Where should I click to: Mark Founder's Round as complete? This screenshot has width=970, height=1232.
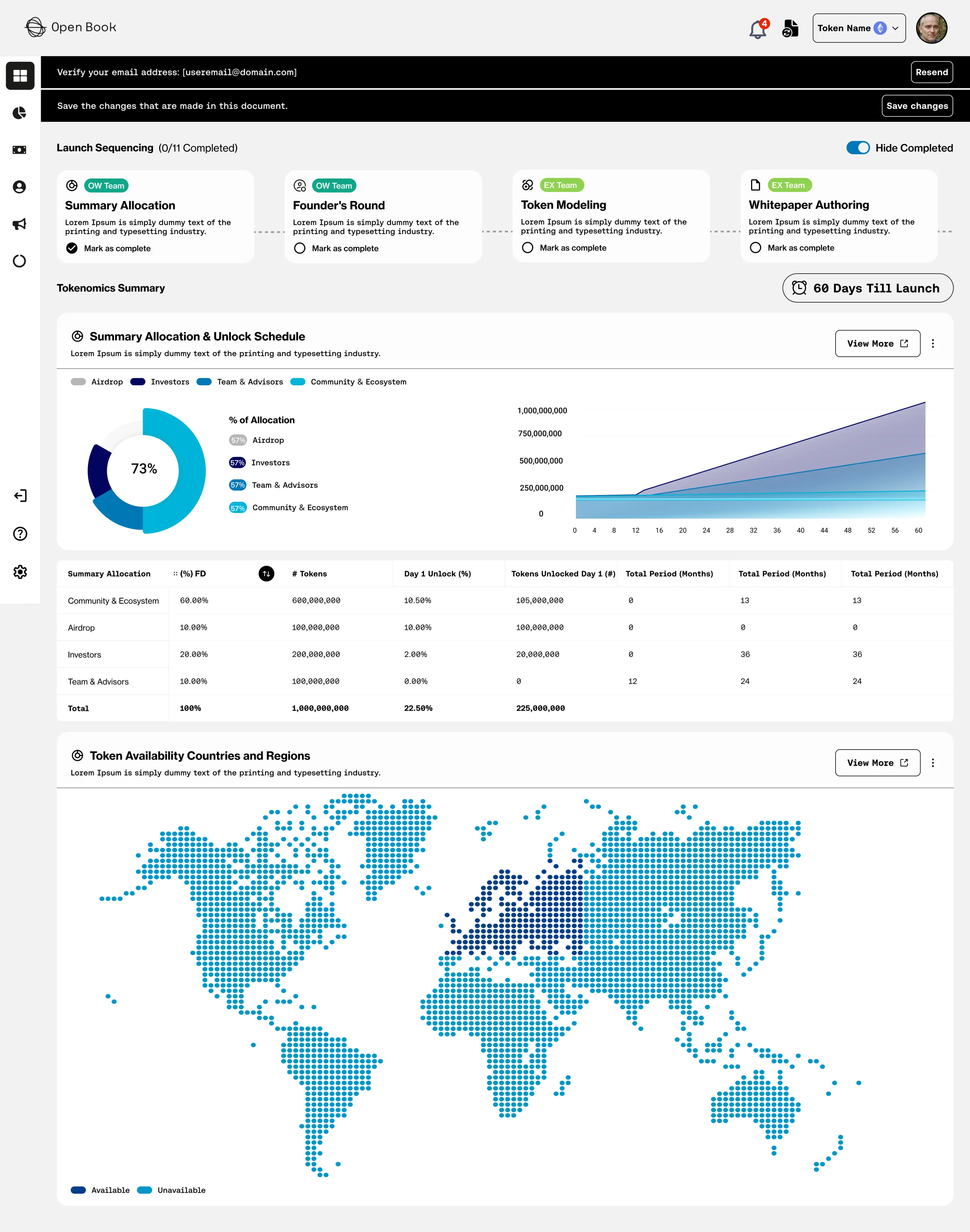click(300, 248)
